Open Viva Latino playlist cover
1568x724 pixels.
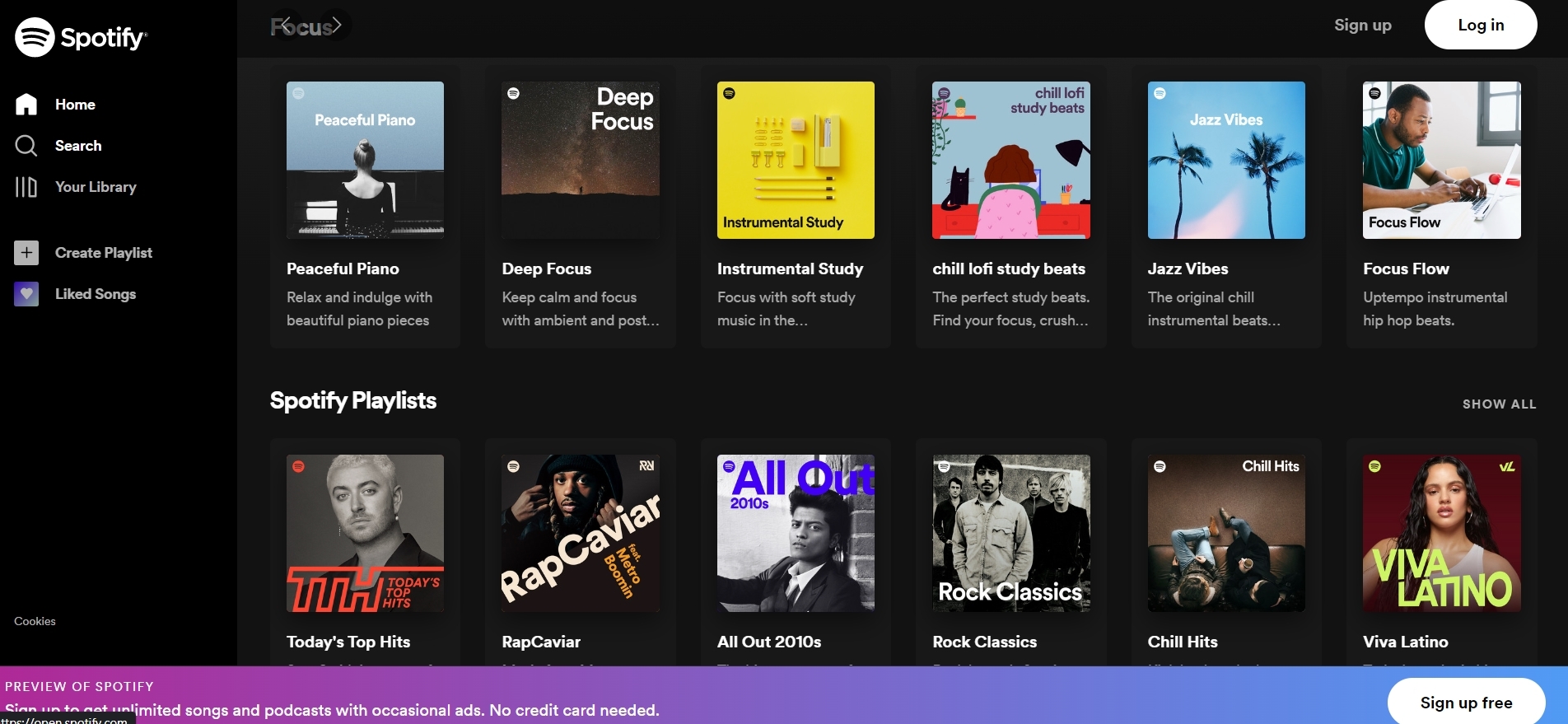coord(1442,533)
